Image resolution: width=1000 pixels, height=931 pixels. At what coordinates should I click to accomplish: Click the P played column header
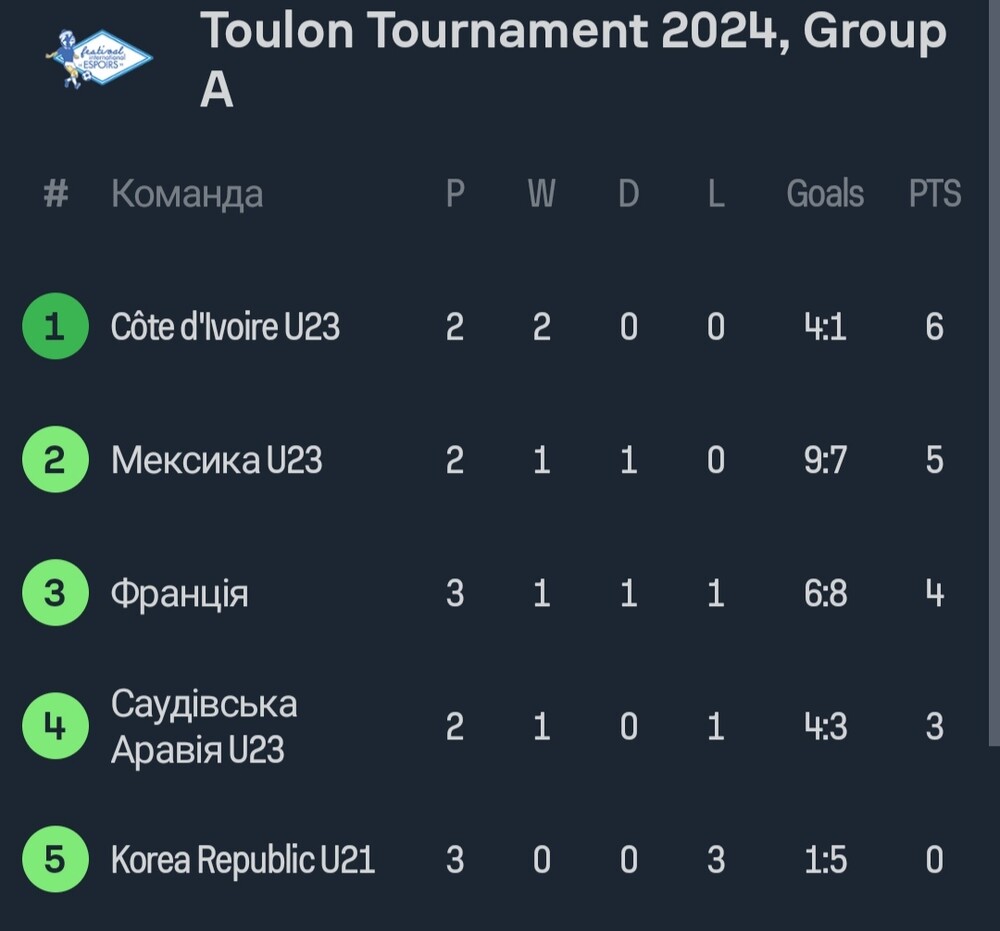[x=455, y=193]
